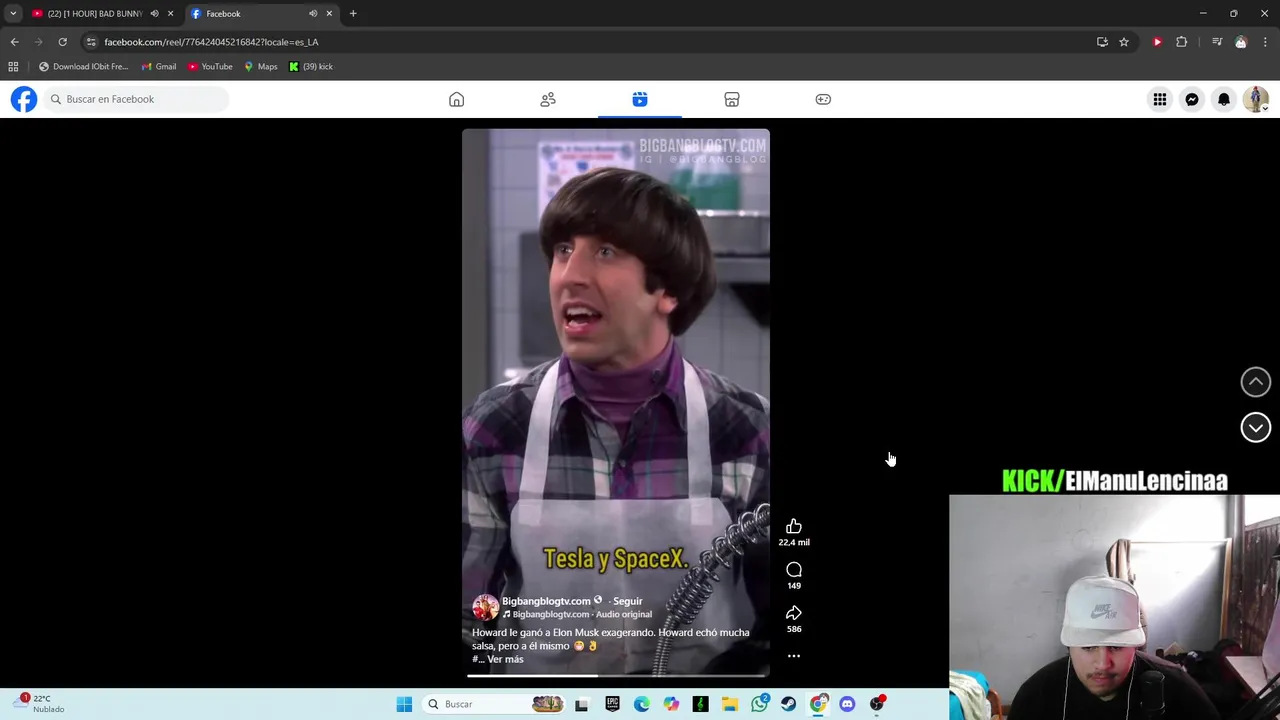Open Messenger chats icon
This screenshot has height=720, width=1280.
click(1192, 99)
